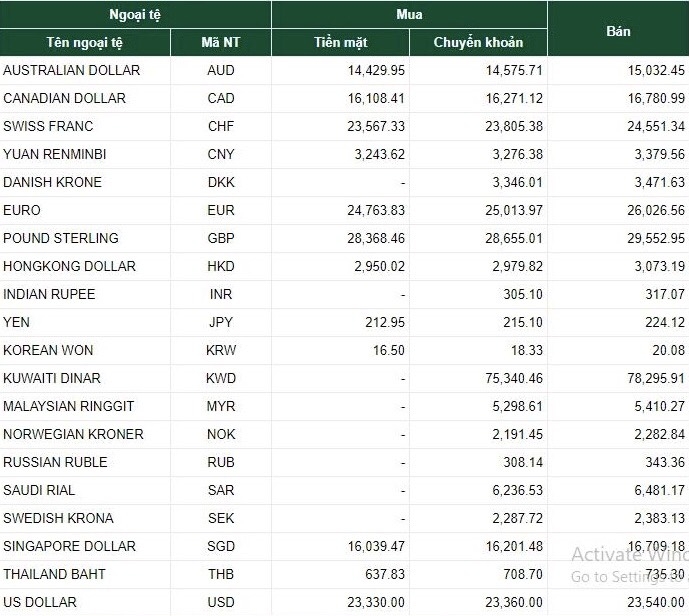Select the EURO row name
Screen dimensions: 689x616
22,210
